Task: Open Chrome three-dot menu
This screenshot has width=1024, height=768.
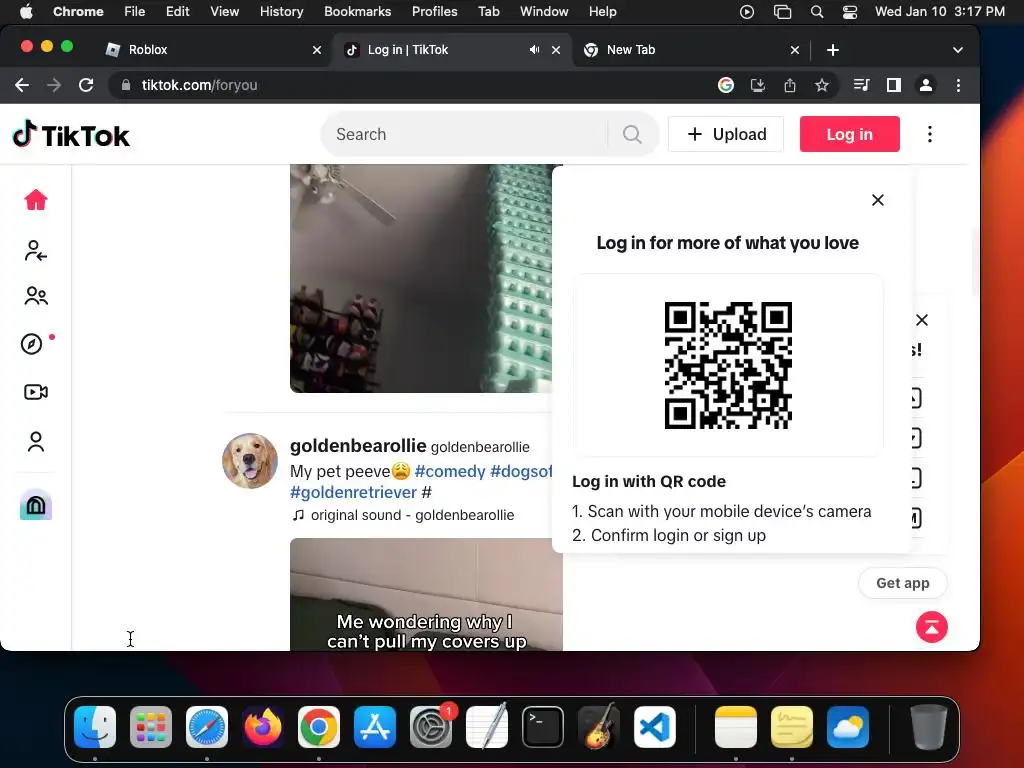Action: 958,85
